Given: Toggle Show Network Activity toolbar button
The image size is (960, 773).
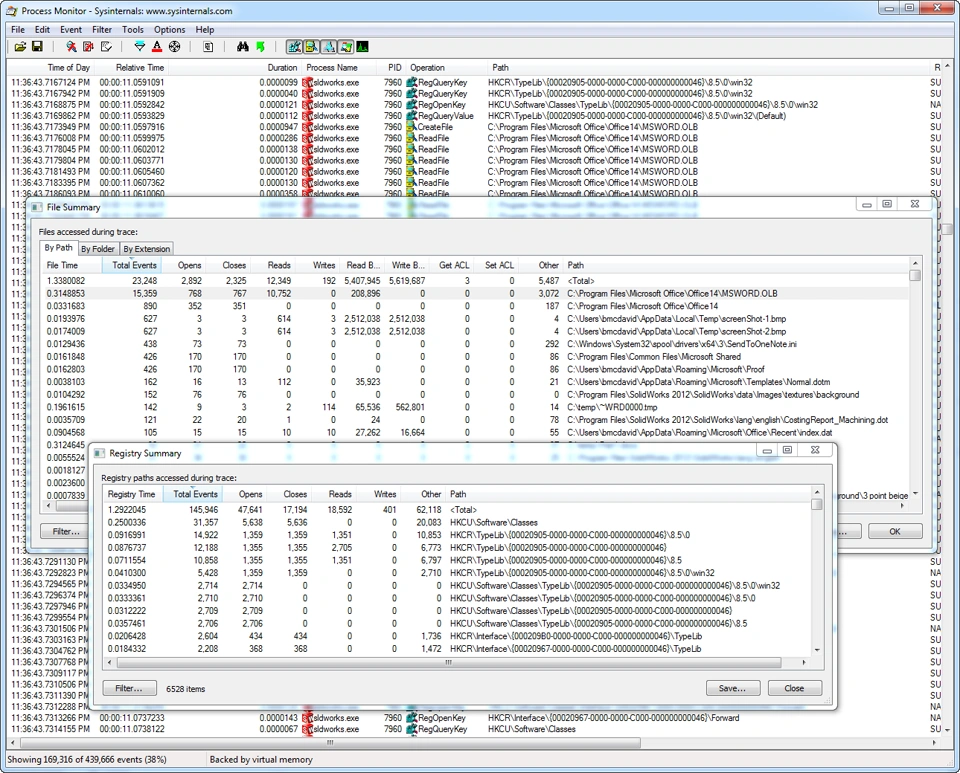Looking at the screenshot, I should (329, 47).
